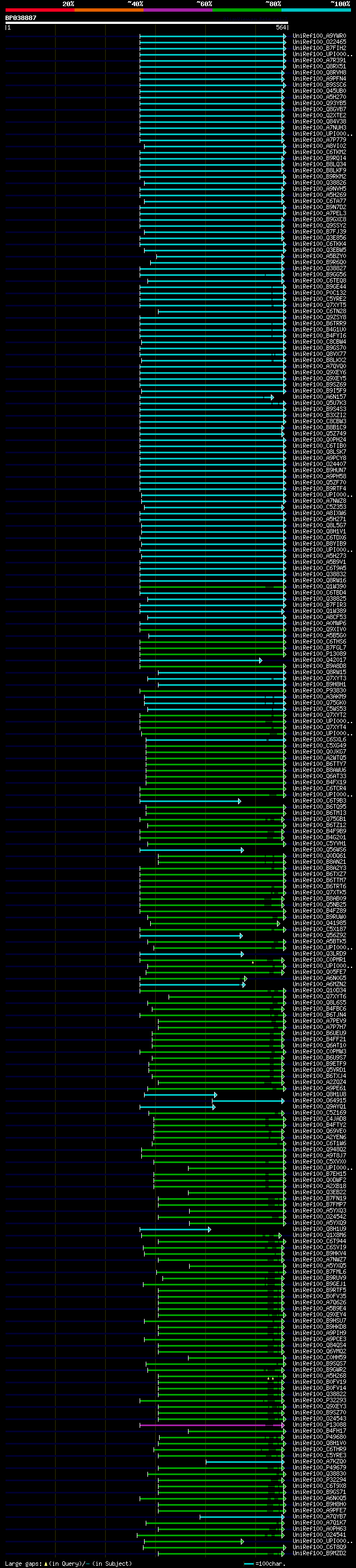
Task: Select hit label UniRef100_A7NUH3
Action: [319, 128]
